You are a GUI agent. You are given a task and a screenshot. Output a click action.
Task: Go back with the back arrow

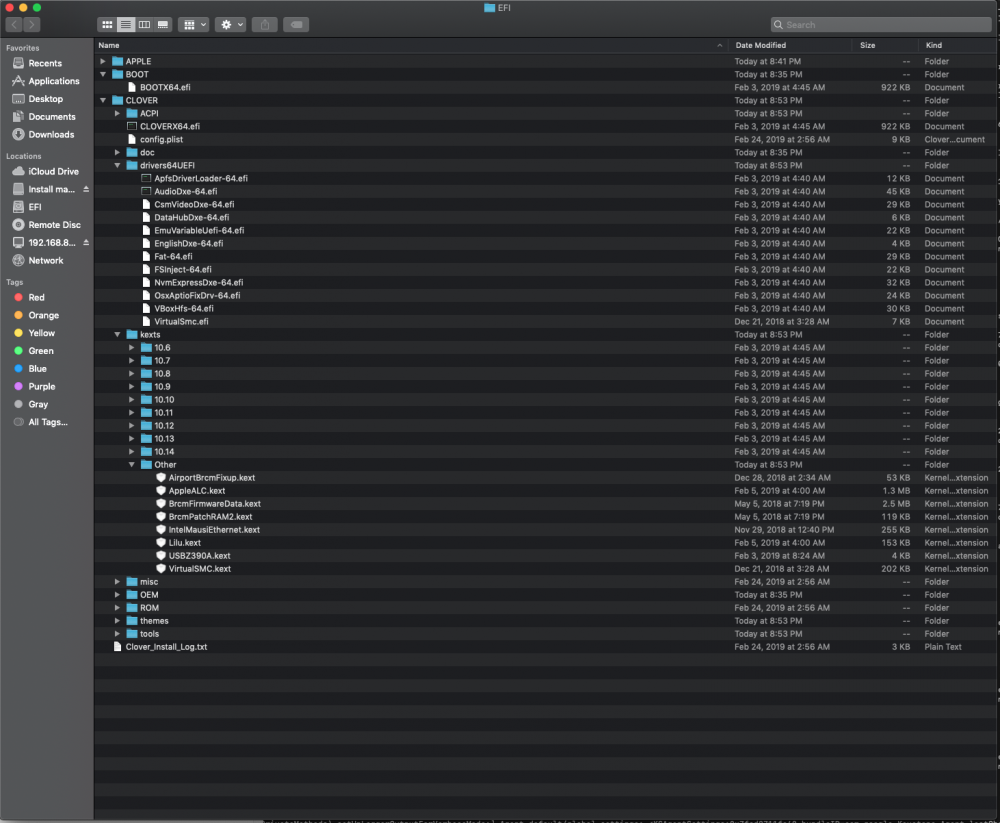coord(14,25)
